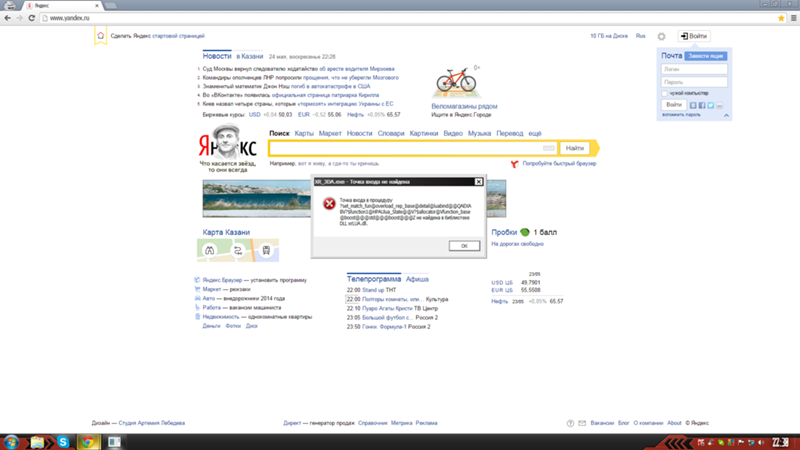Click the Yandex search input box
The image size is (800, 450).
tap(406, 148)
